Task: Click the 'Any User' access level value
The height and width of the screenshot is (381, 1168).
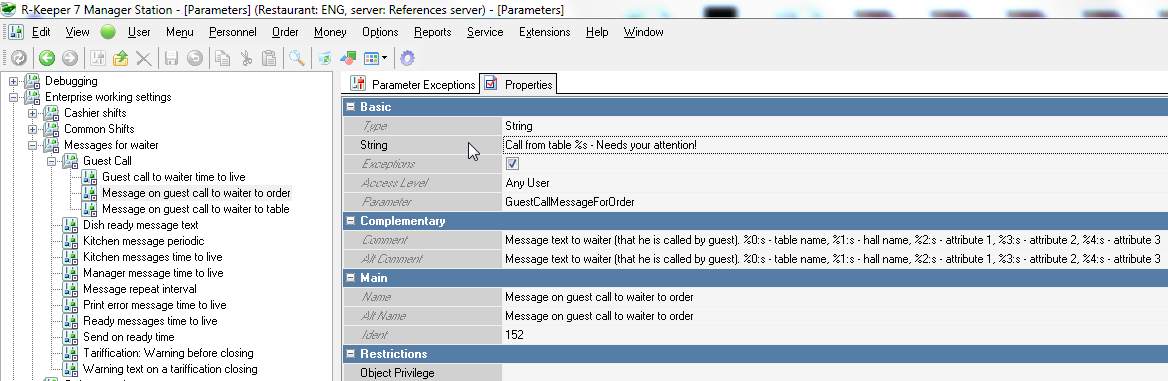Action: point(527,183)
